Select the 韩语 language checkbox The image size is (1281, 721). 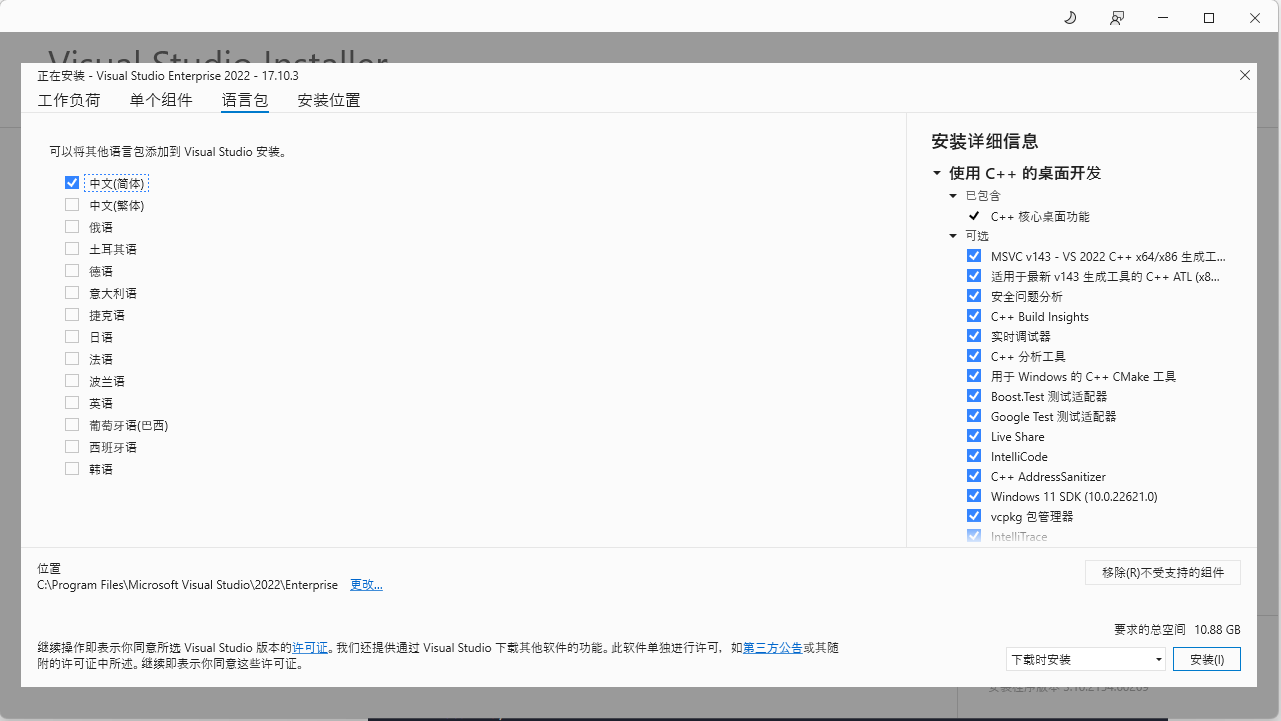click(x=72, y=469)
